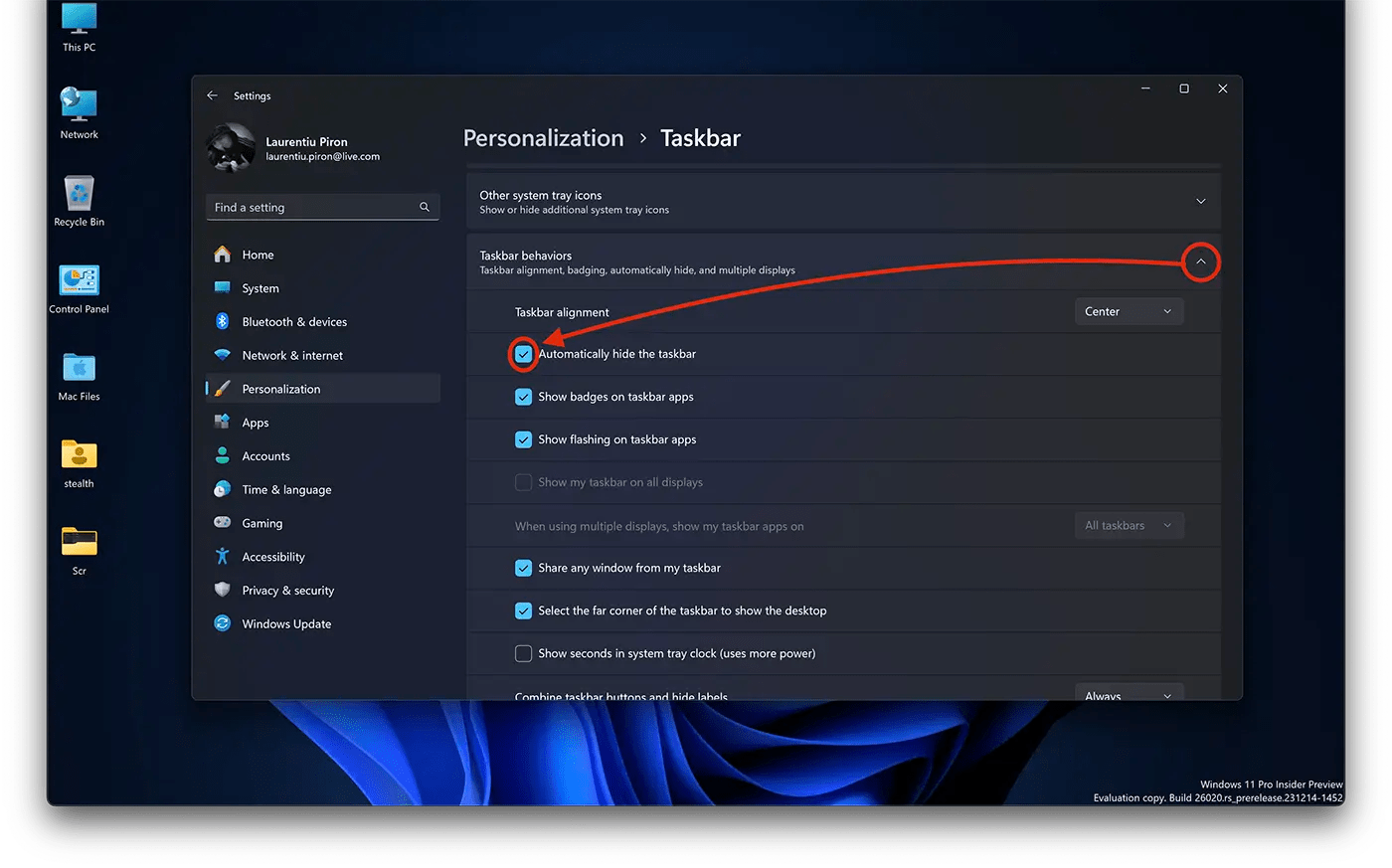
Task: Open Accounts settings
Action: tap(263, 455)
